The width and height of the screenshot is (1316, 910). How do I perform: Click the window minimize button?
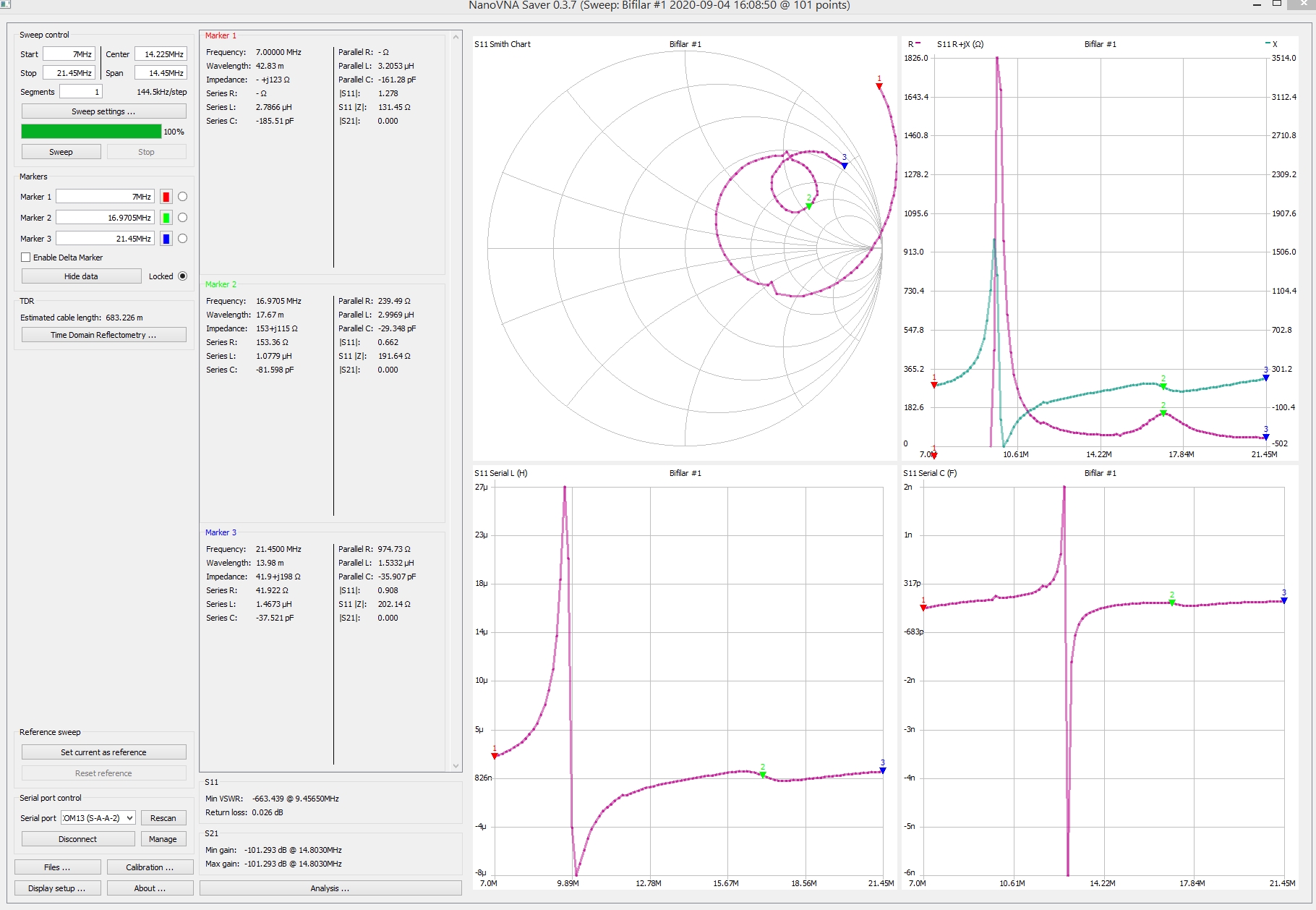coord(1257,5)
